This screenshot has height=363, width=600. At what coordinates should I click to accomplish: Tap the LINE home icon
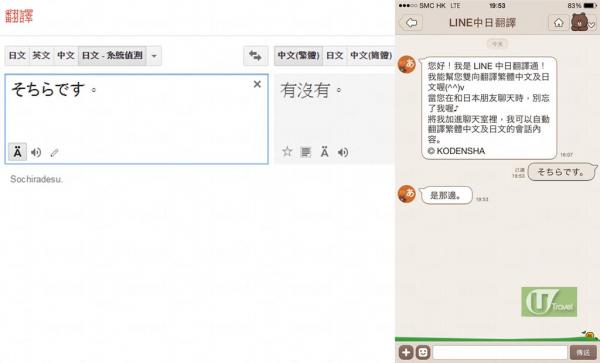[x=559, y=23]
